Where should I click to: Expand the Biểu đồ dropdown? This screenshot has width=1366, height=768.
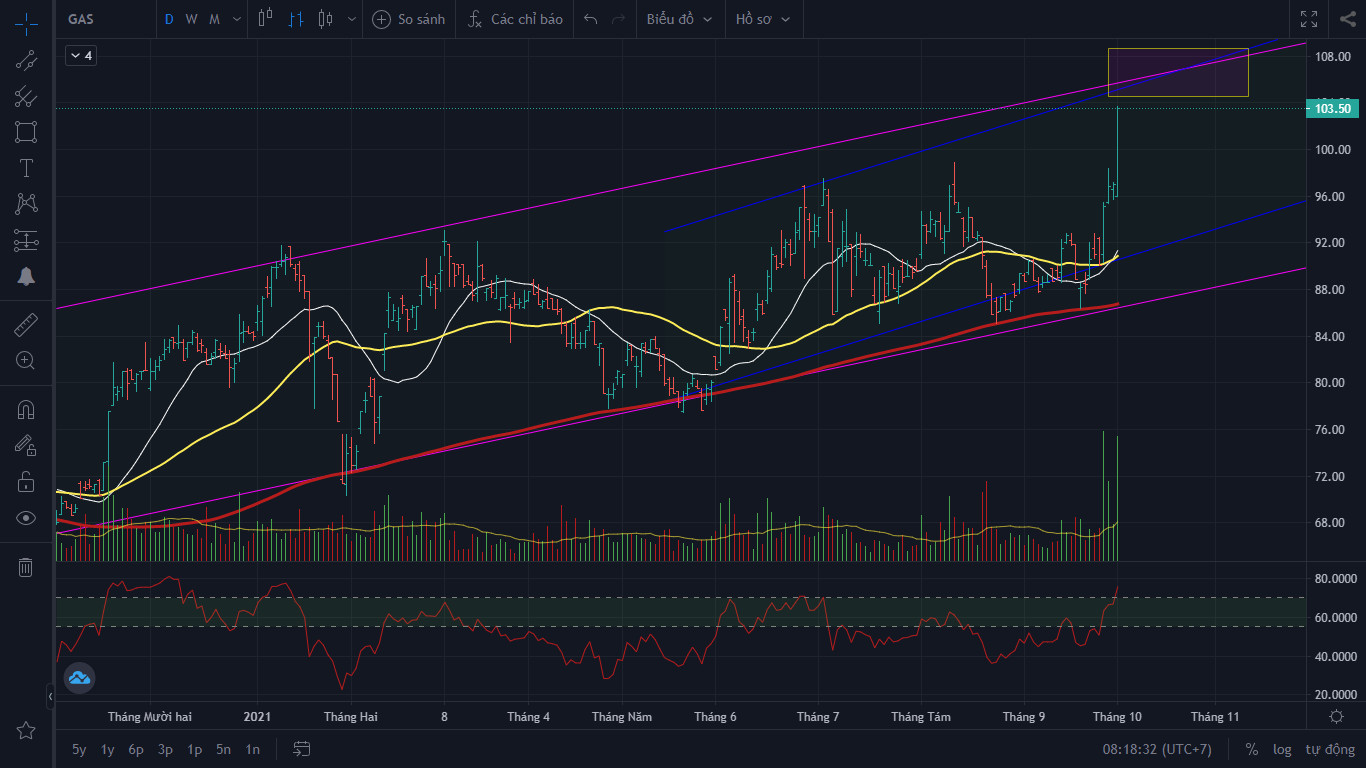[680, 19]
